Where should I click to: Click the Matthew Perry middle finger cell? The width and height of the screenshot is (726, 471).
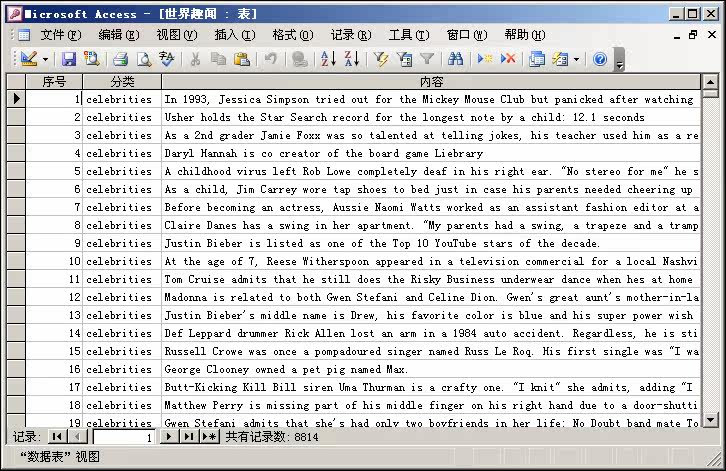coord(431,405)
